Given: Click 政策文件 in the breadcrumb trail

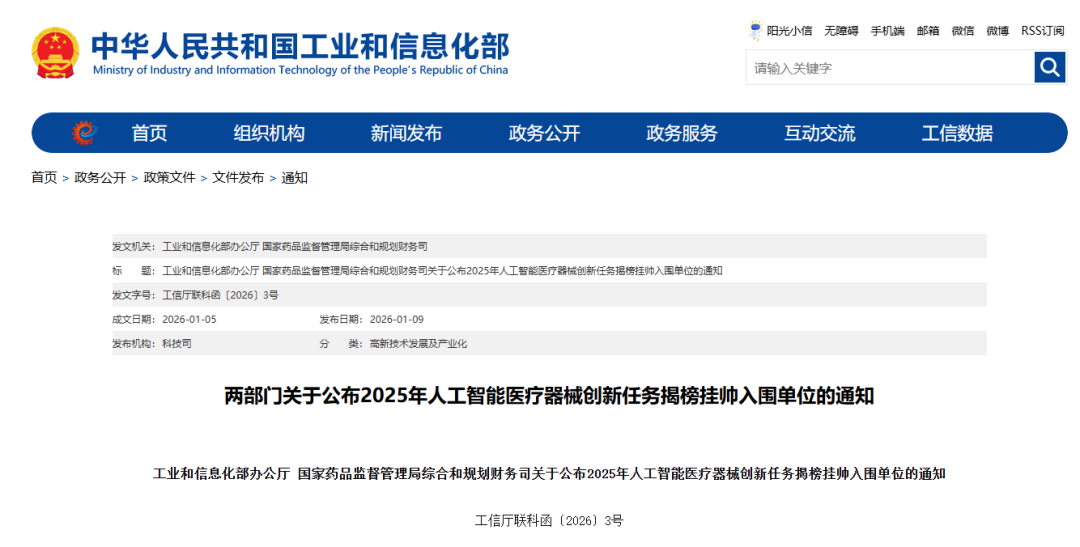Looking at the screenshot, I should coord(169,178).
